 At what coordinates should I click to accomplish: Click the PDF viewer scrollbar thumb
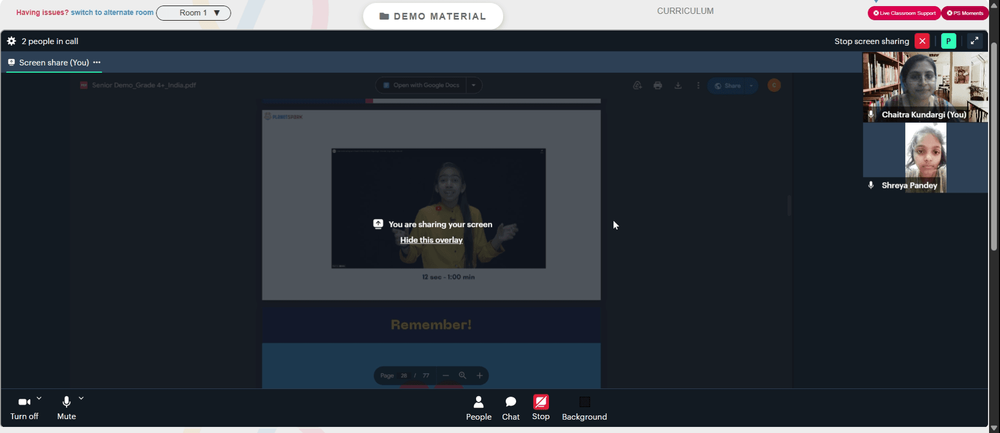[788, 205]
